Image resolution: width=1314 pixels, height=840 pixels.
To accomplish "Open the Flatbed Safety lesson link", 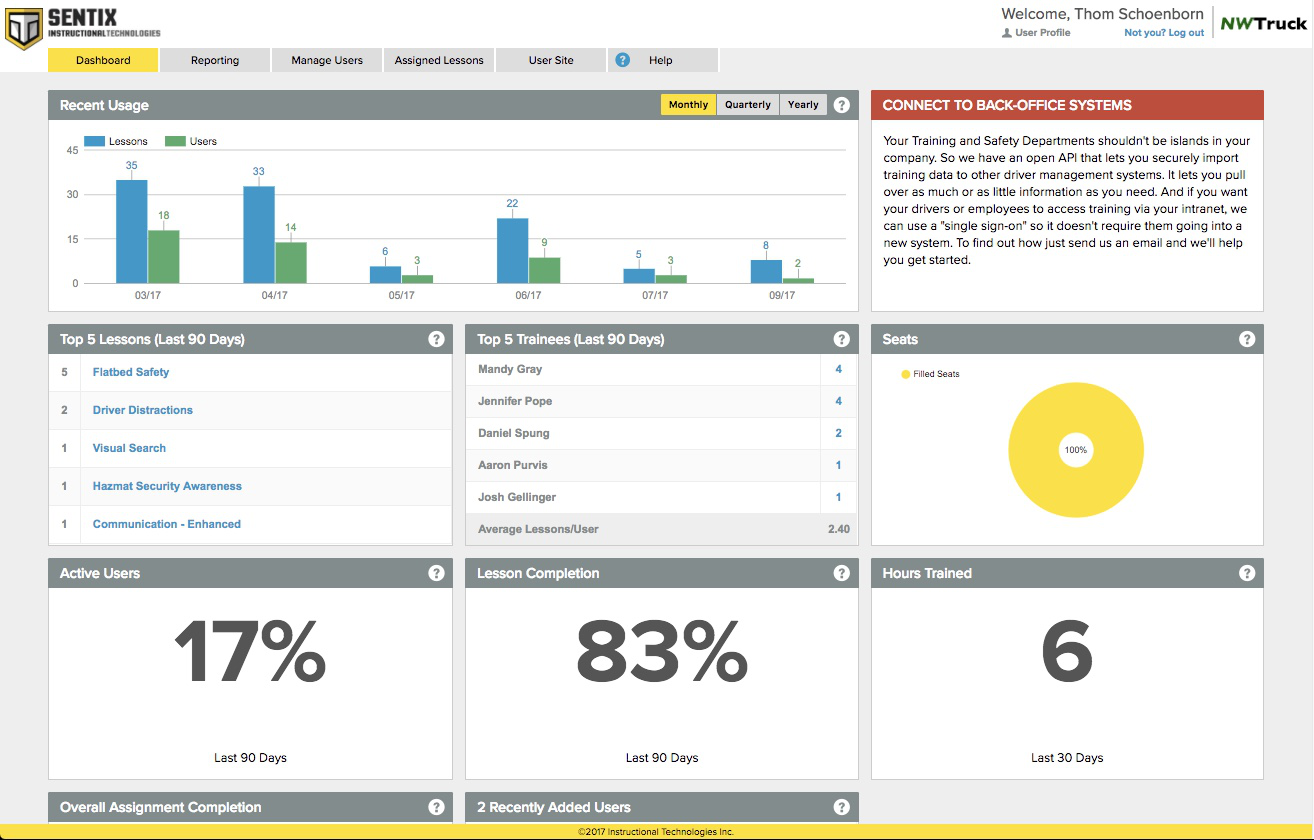I will (131, 372).
